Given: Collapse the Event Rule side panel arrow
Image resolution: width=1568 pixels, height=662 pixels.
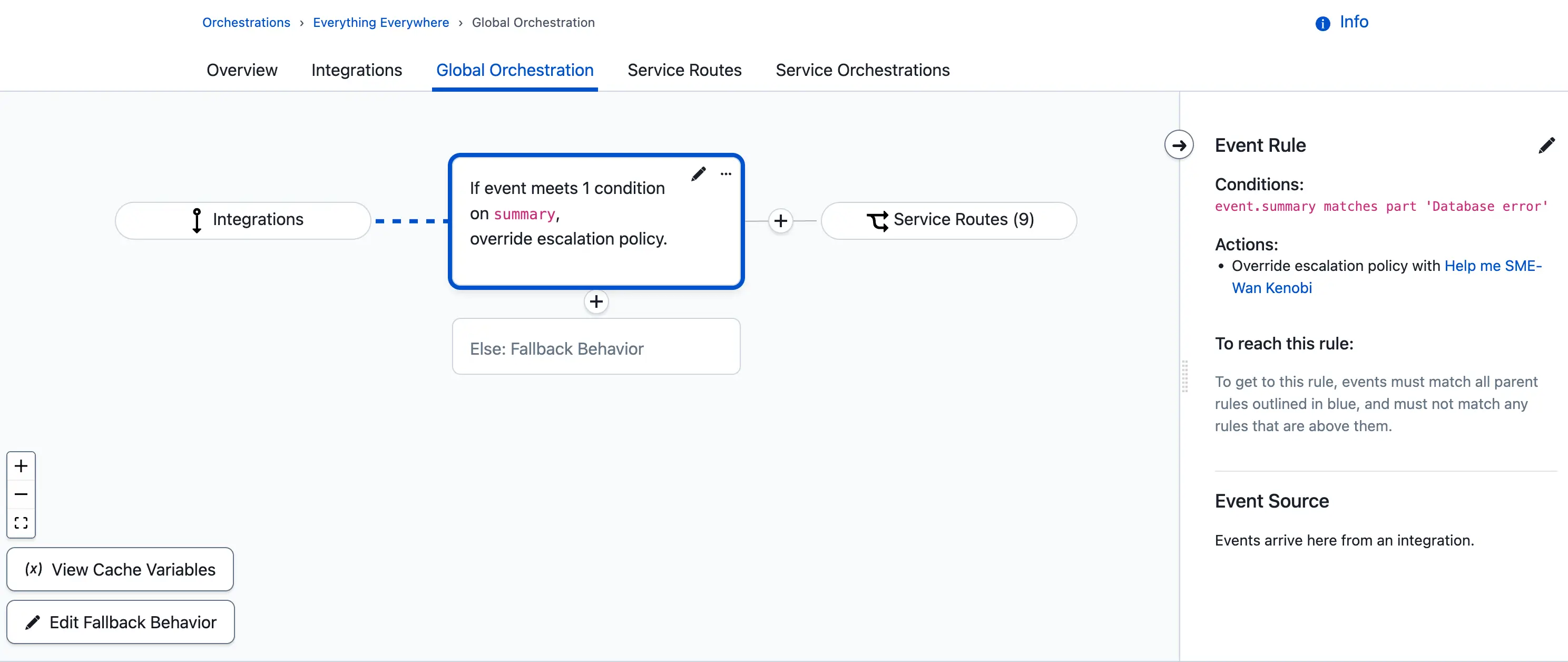Looking at the screenshot, I should click(x=1179, y=145).
